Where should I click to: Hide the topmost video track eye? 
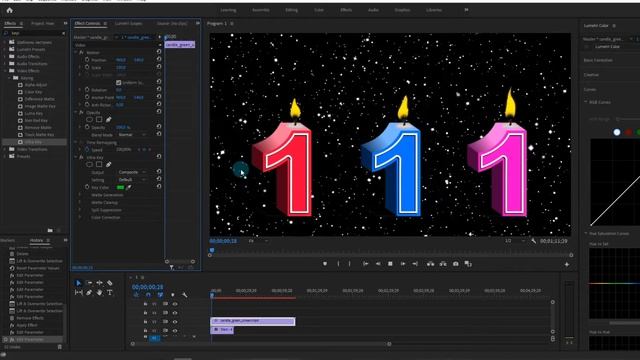[175, 304]
